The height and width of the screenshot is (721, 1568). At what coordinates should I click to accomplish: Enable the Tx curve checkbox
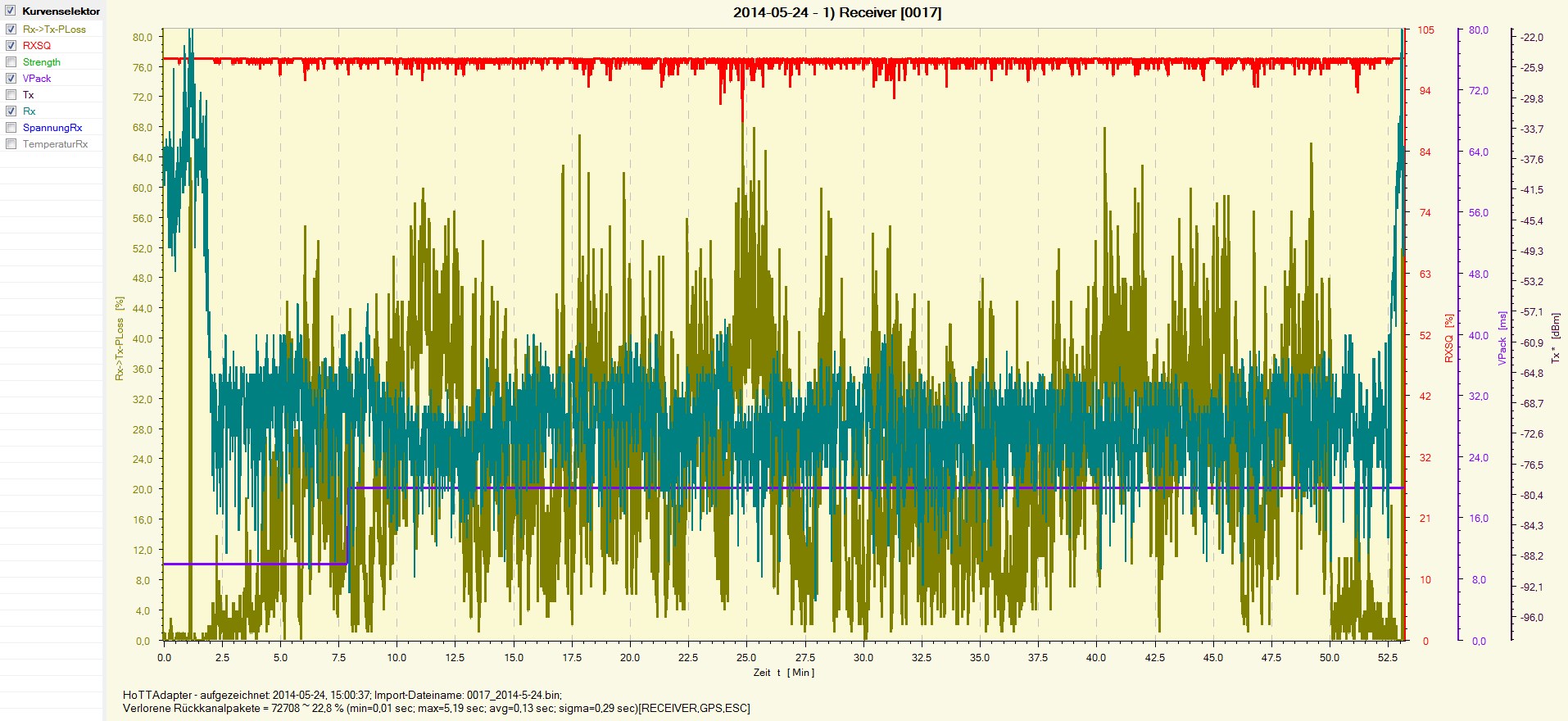11,95
